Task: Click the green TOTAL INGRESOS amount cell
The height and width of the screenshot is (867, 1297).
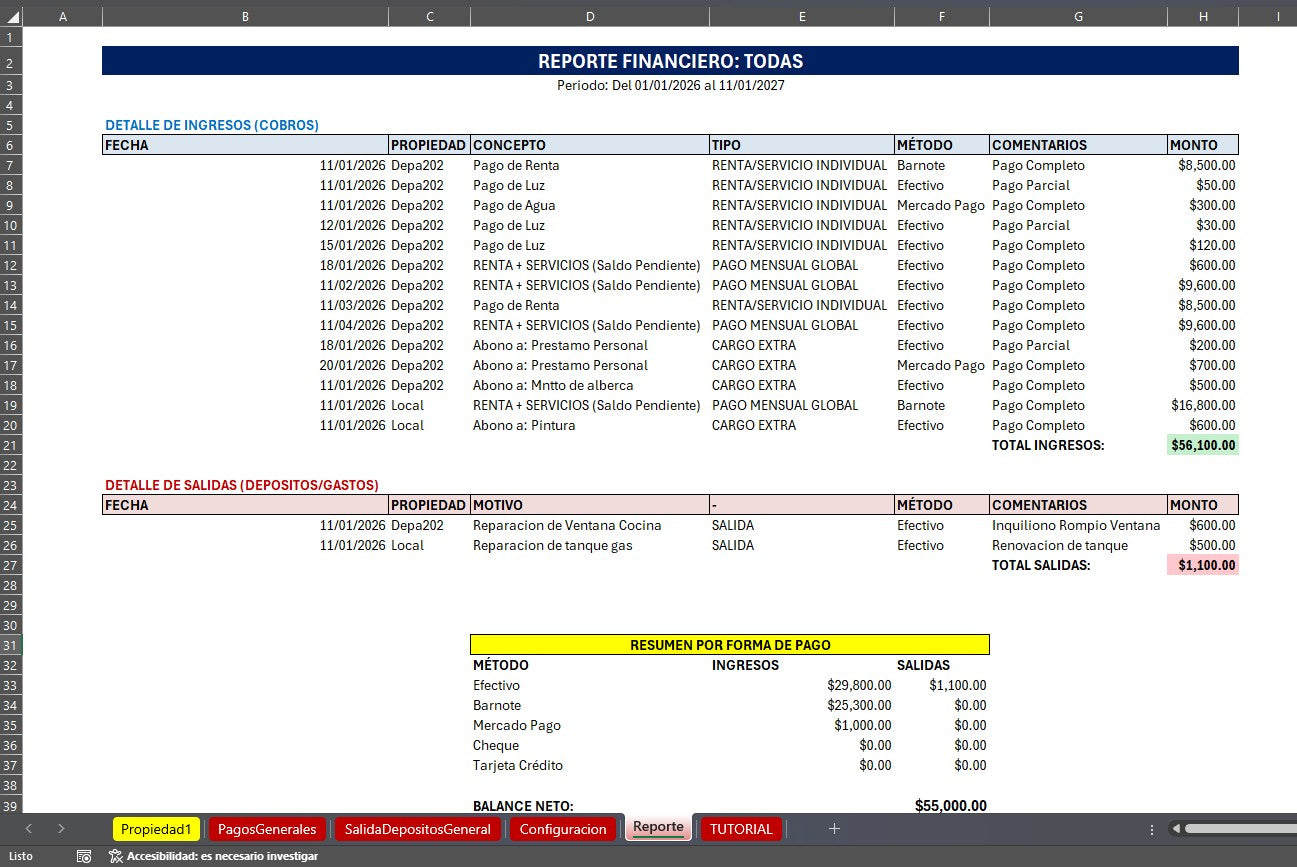Action: pyautogui.click(x=1202, y=445)
